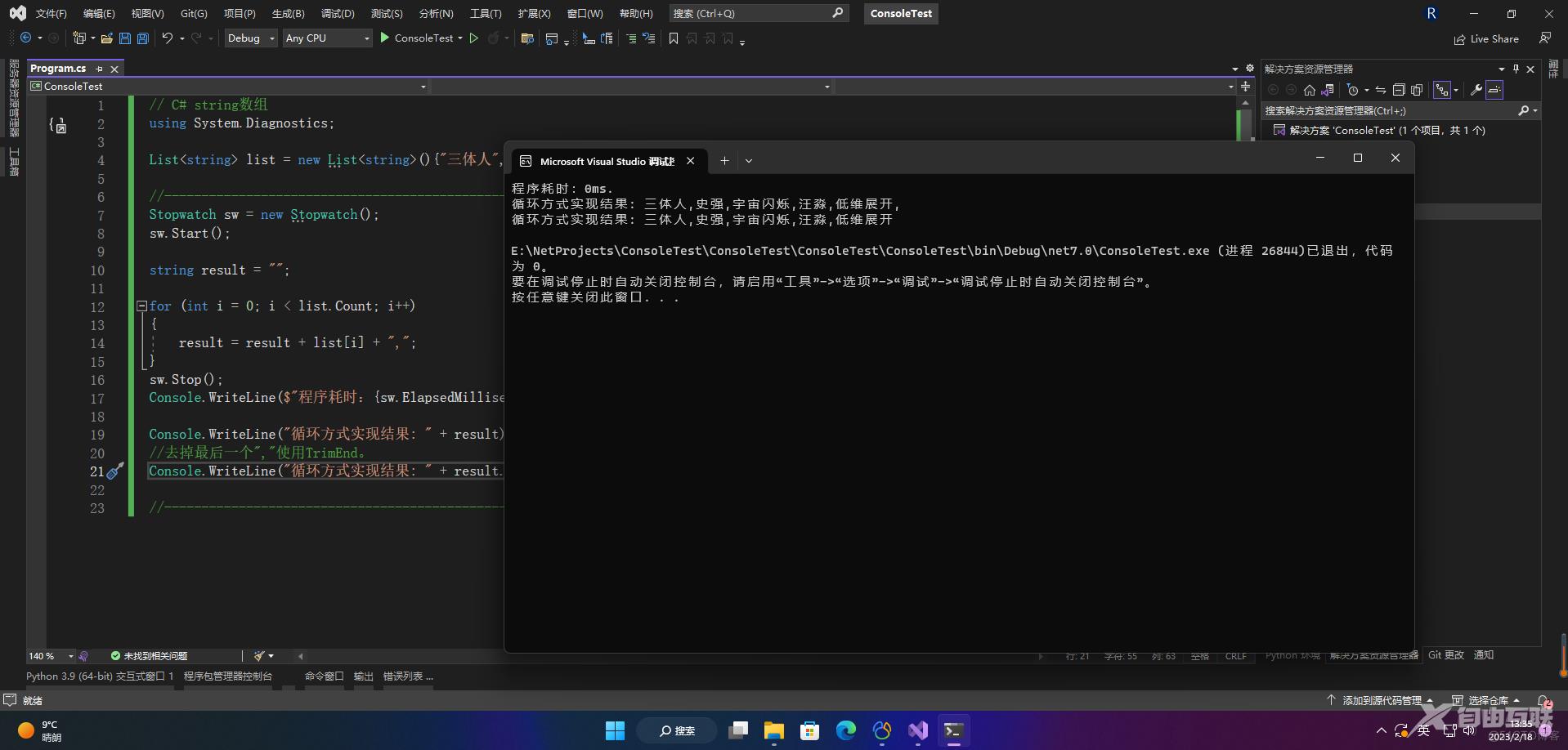1568x750 pixels.
Task: Open the console window tab dropdown chevron
Action: (x=748, y=161)
